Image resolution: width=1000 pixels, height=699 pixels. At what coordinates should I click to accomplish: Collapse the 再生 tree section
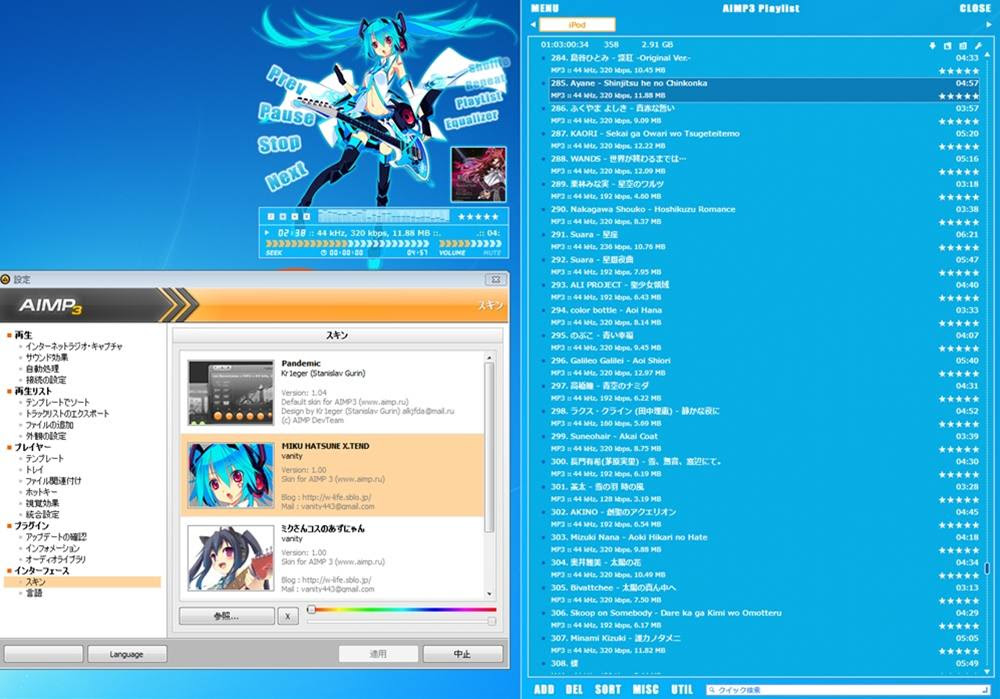[9, 335]
